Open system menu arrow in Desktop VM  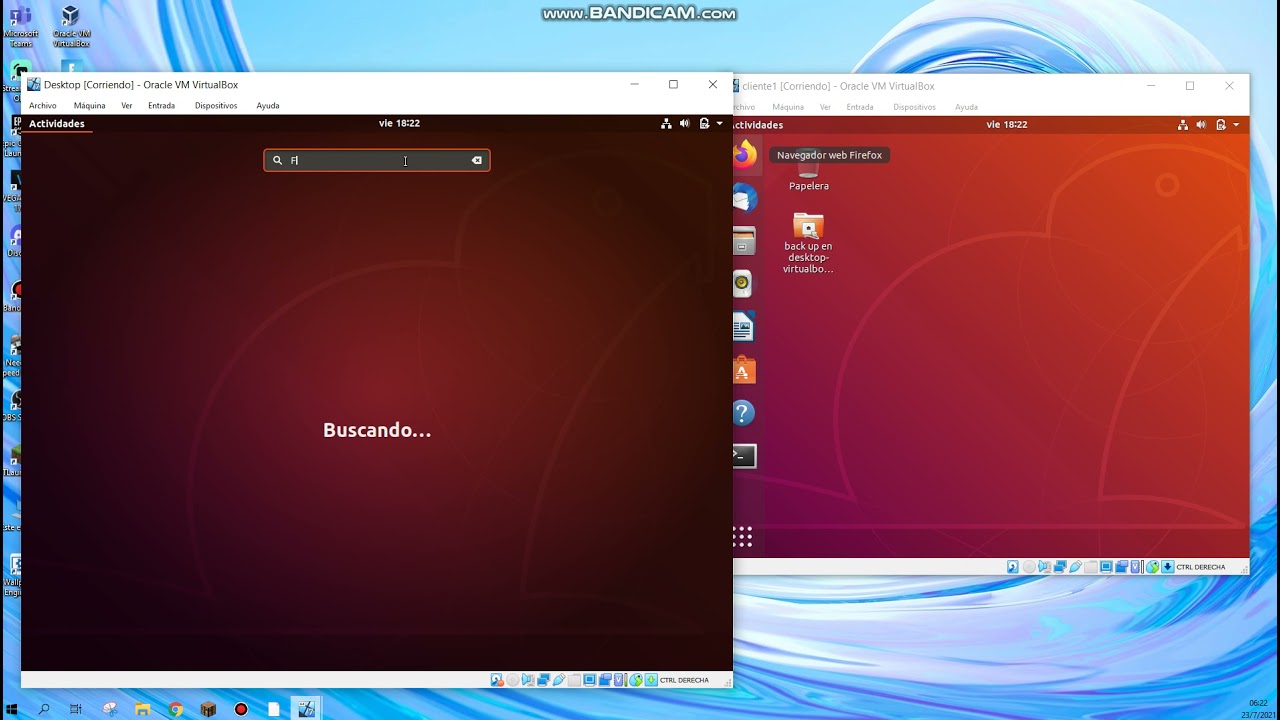(719, 124)
